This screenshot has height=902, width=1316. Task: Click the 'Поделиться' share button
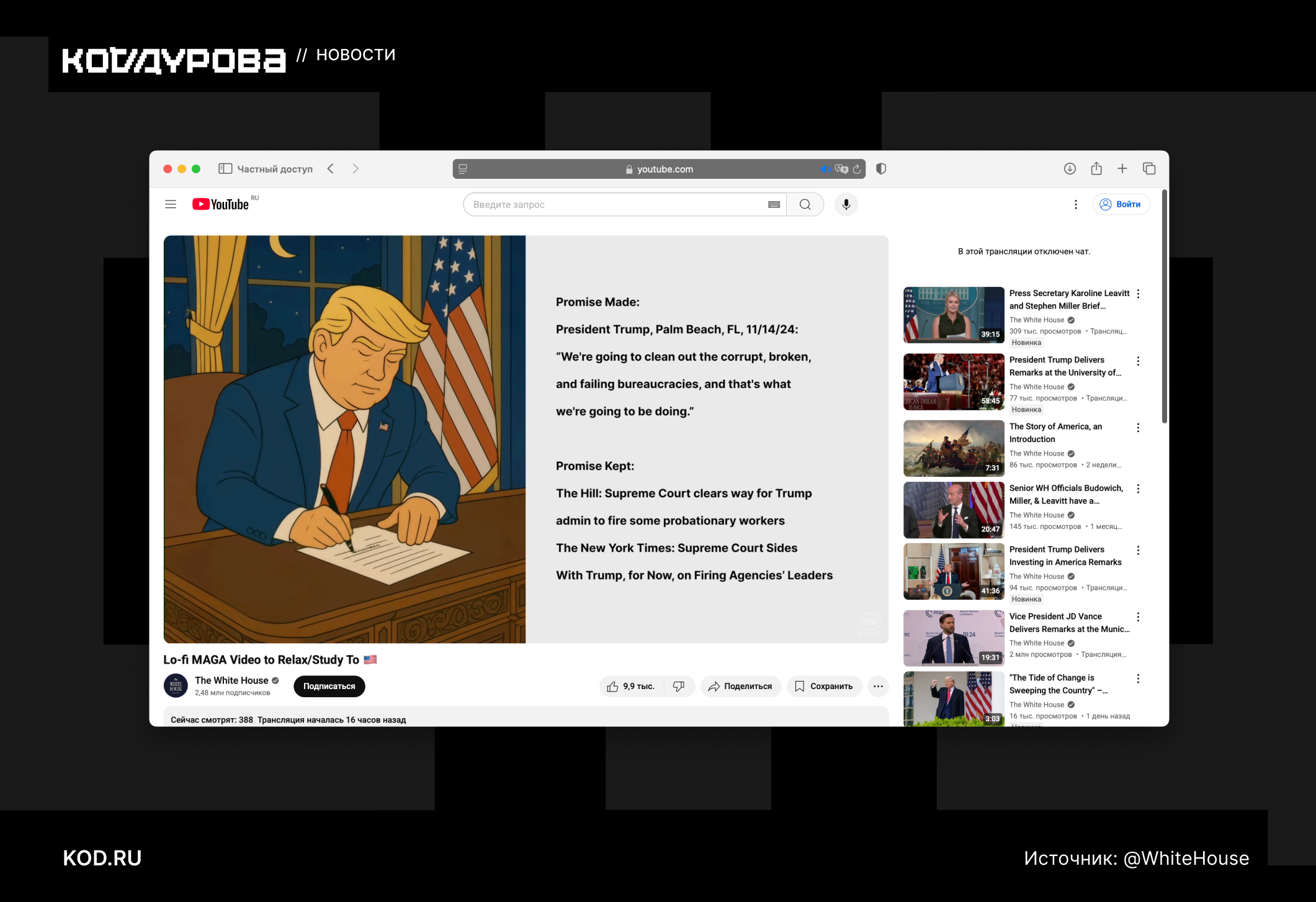tap(741, 686)
